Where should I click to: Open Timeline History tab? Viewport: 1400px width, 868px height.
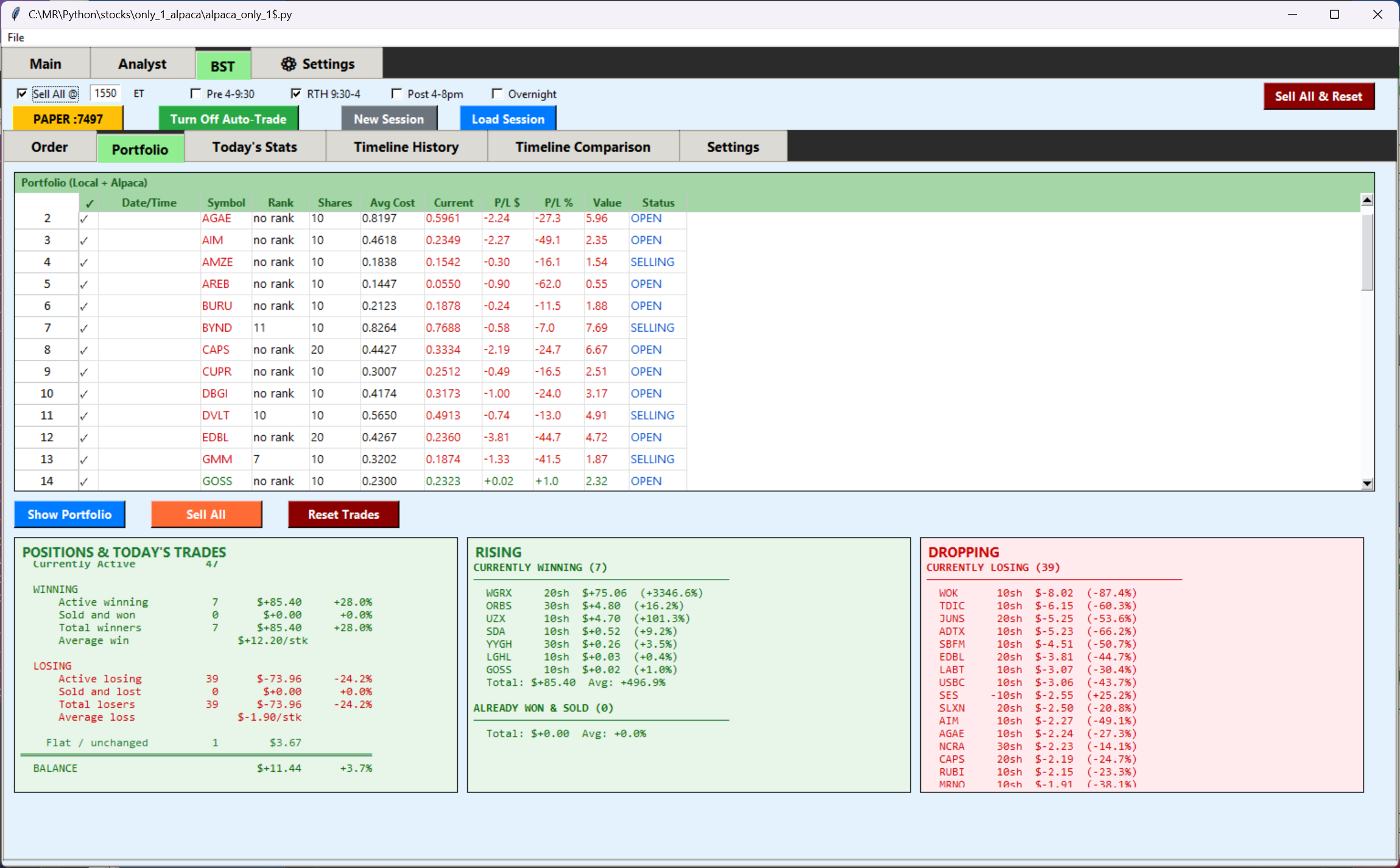406,147
